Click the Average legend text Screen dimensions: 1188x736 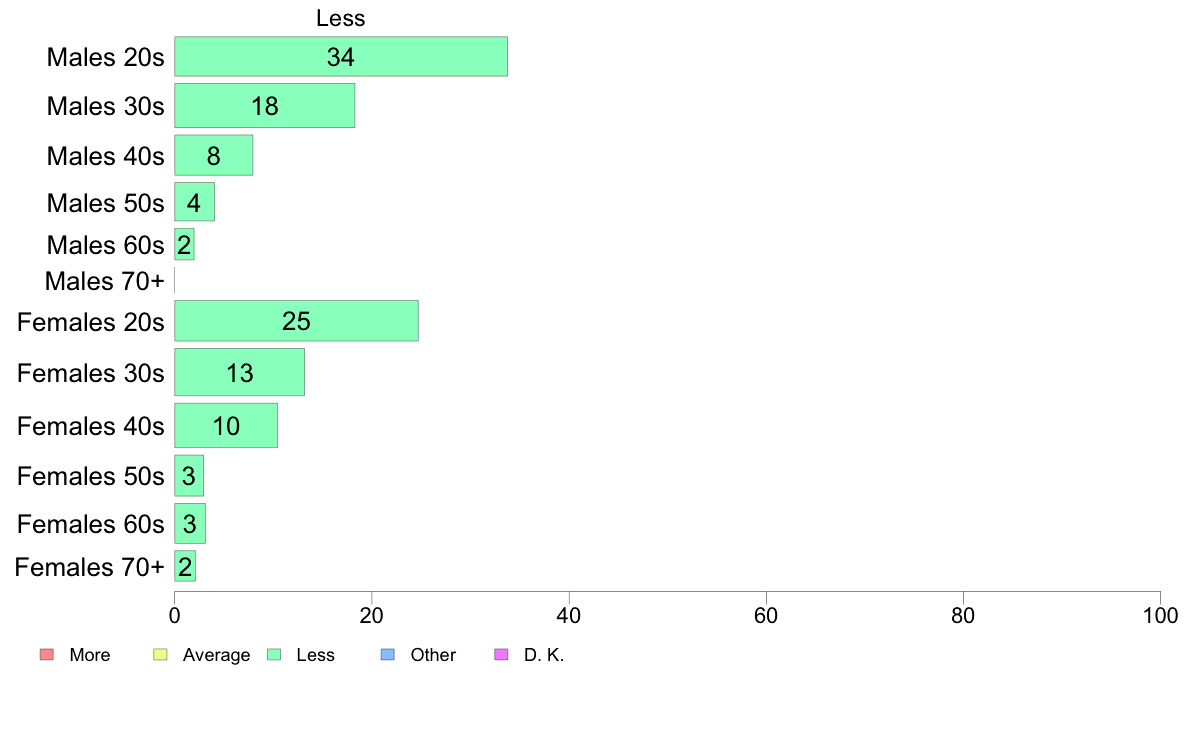(x=216, y=655)
